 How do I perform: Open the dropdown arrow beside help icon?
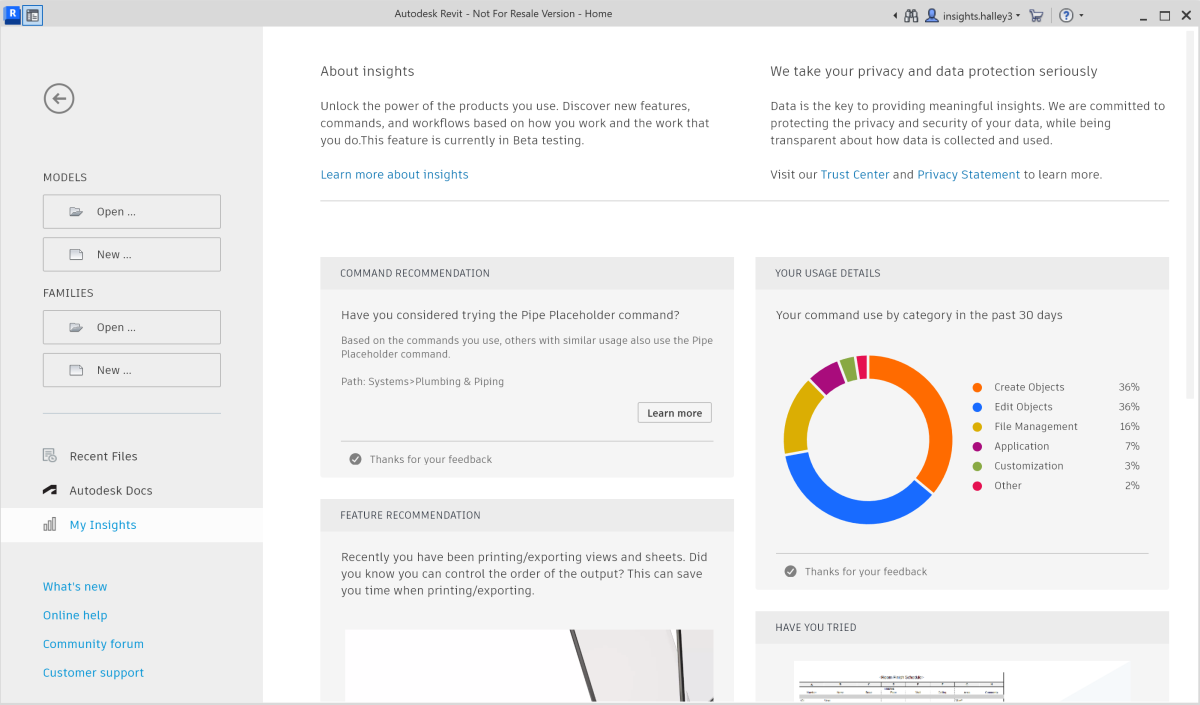pos(1081,16)
